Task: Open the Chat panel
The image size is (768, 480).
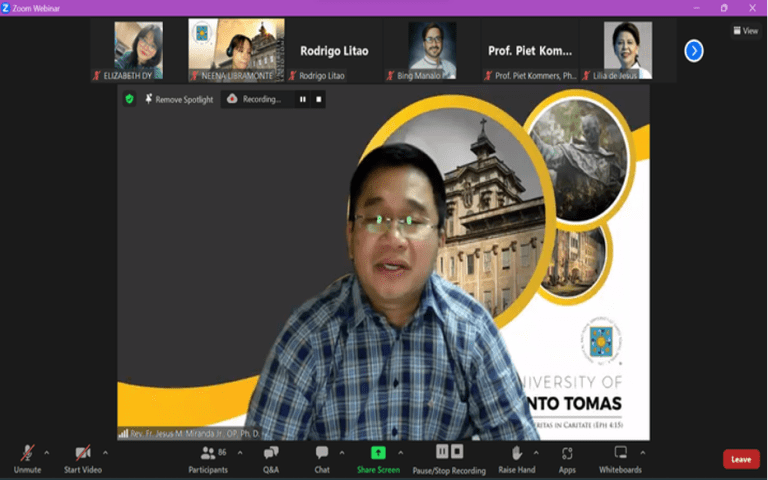Action: 322,458
